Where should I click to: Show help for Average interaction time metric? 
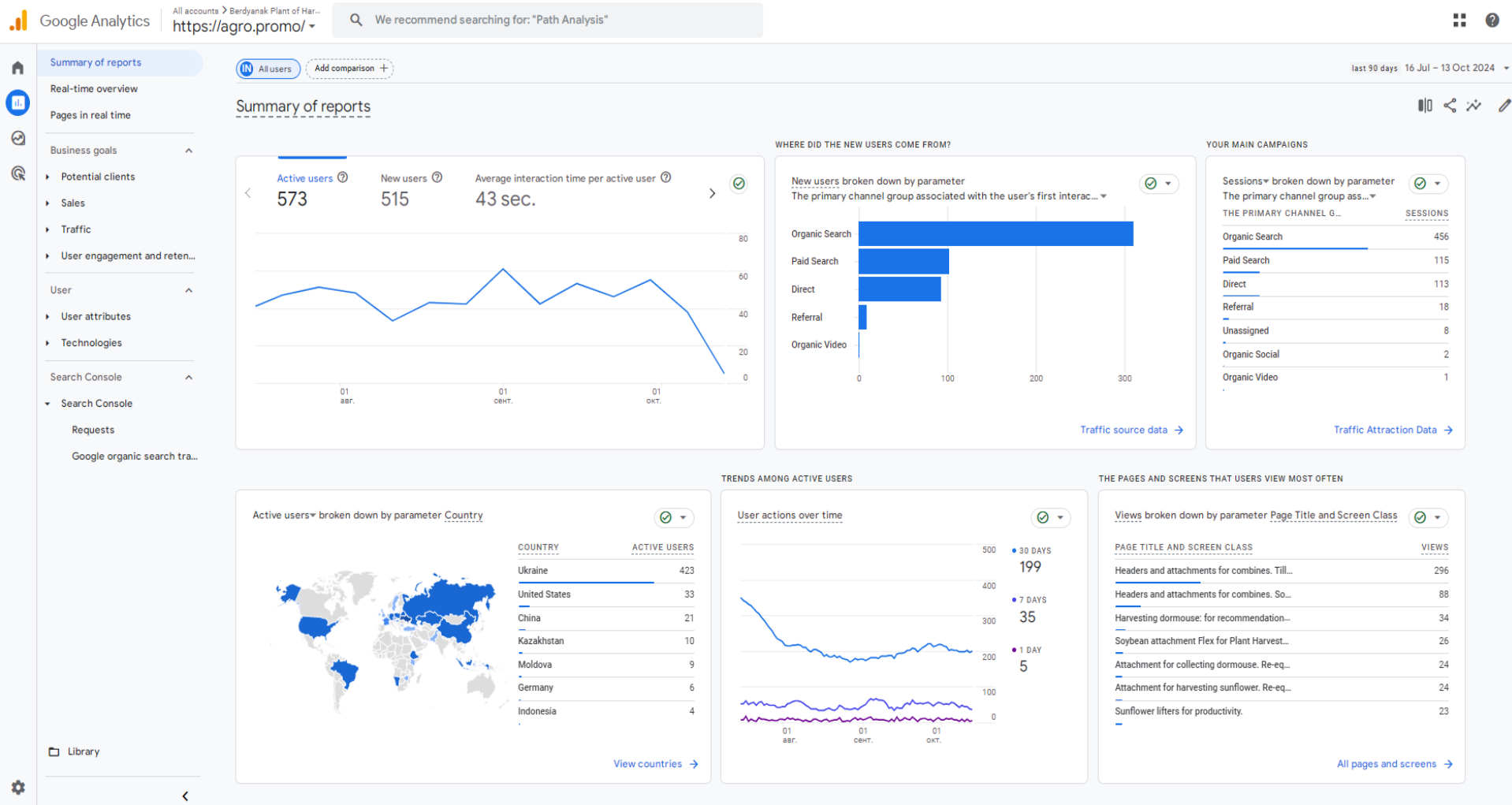pos(666,177)
